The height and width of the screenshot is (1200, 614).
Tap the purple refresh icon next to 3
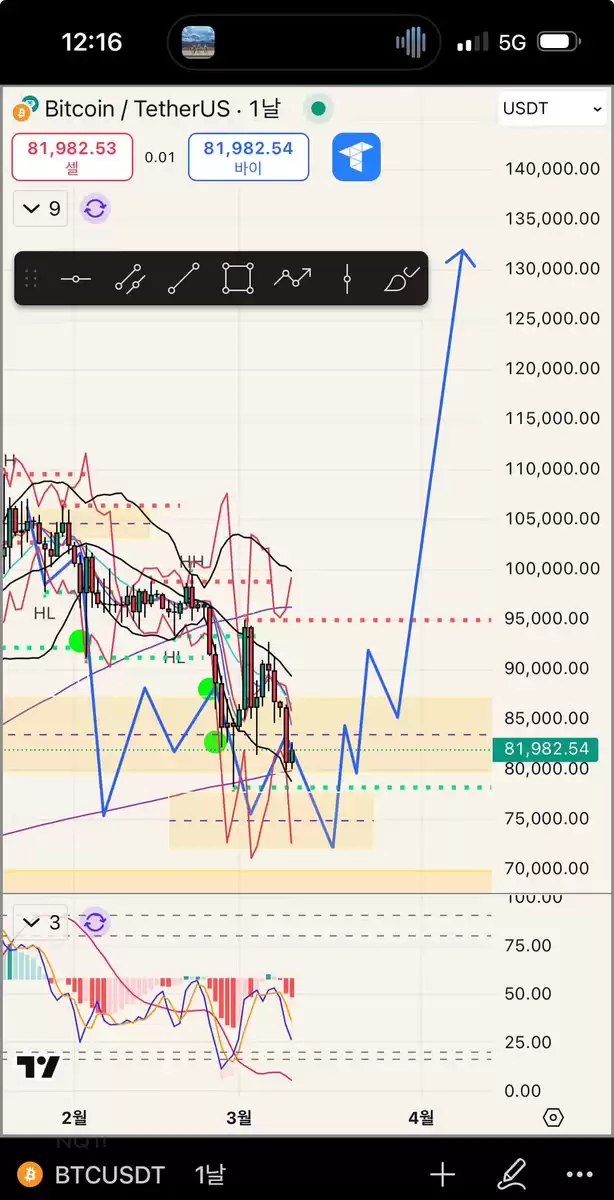[95, 922]
